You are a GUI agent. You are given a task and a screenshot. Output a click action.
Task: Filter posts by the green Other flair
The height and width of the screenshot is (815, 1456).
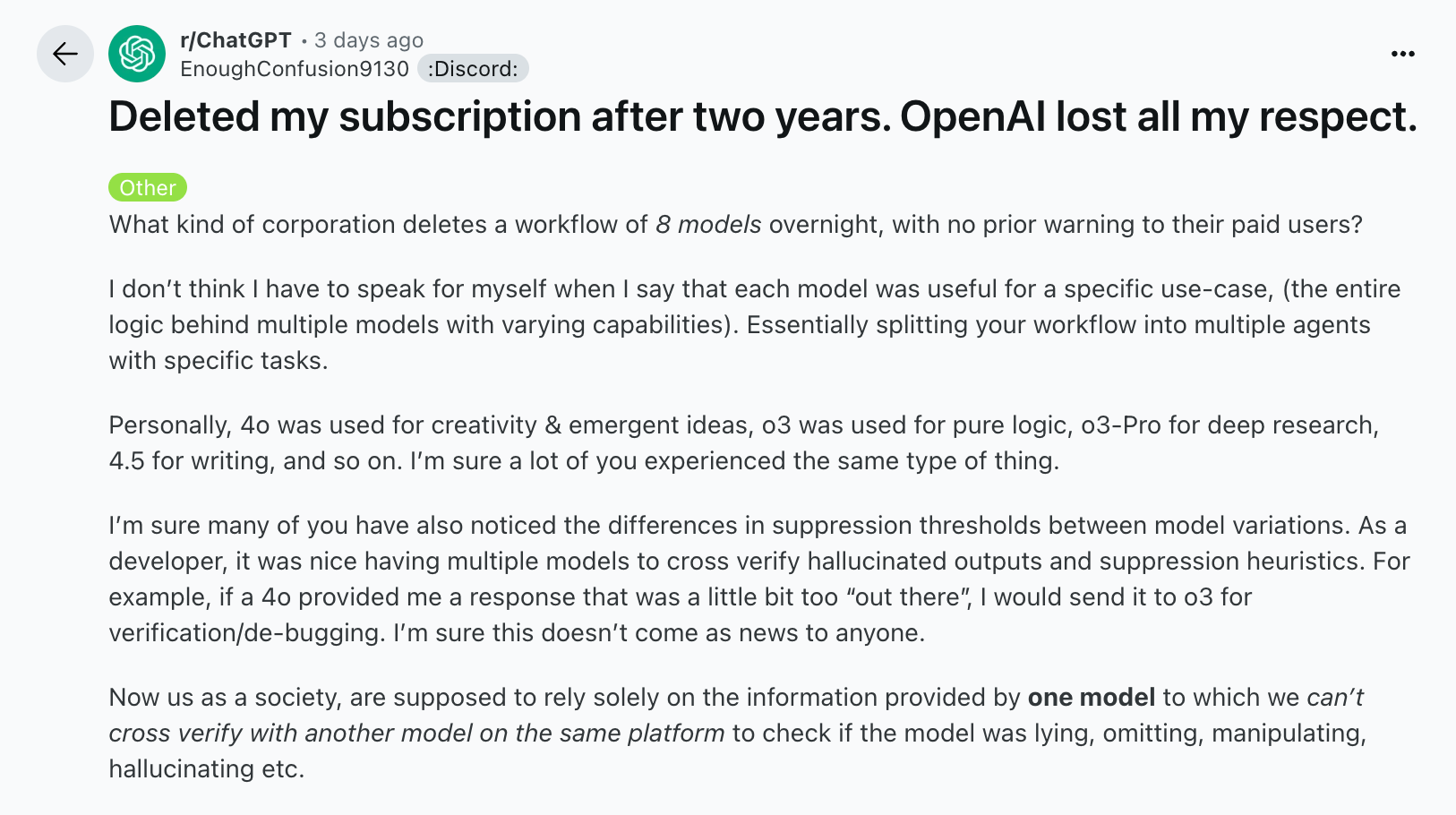pyautogui.click(x=148, y=187)
